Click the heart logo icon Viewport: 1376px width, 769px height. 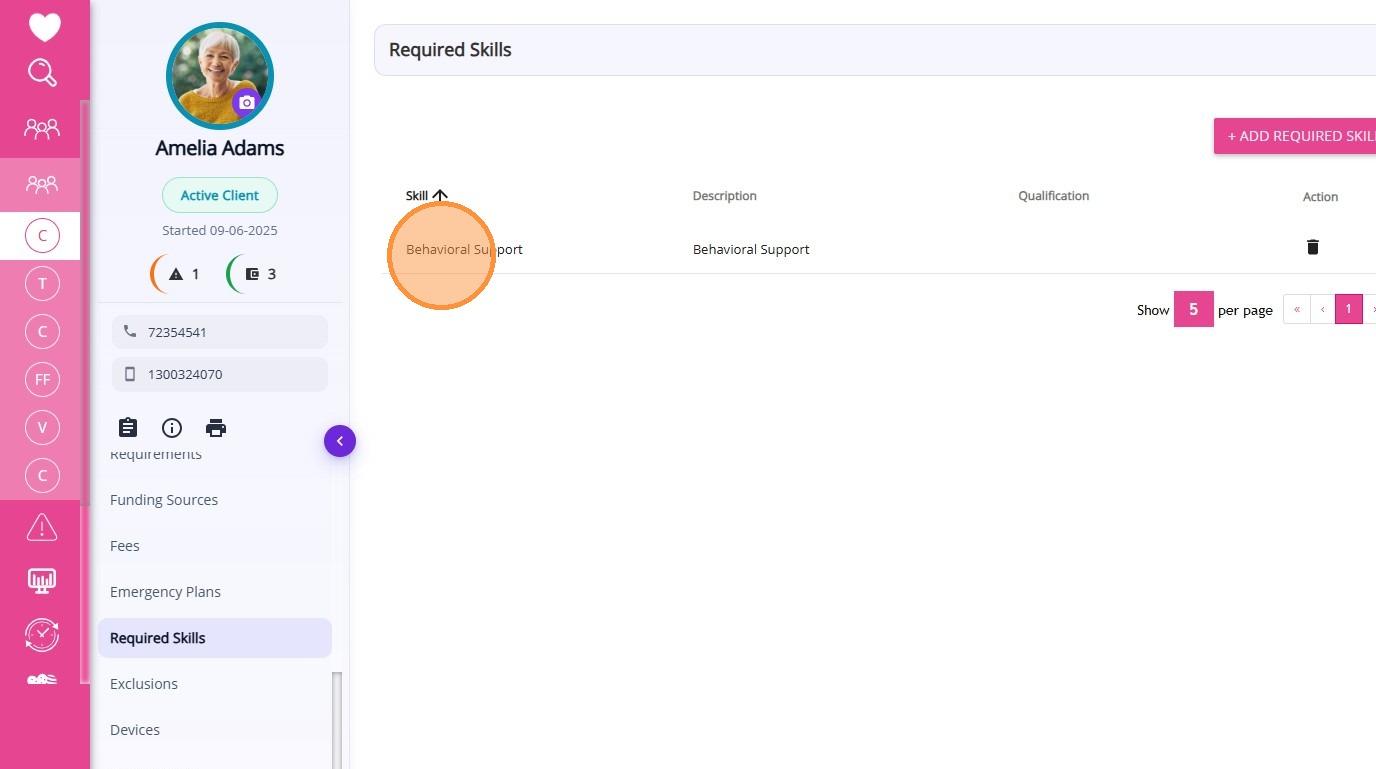tap(44, 27)
